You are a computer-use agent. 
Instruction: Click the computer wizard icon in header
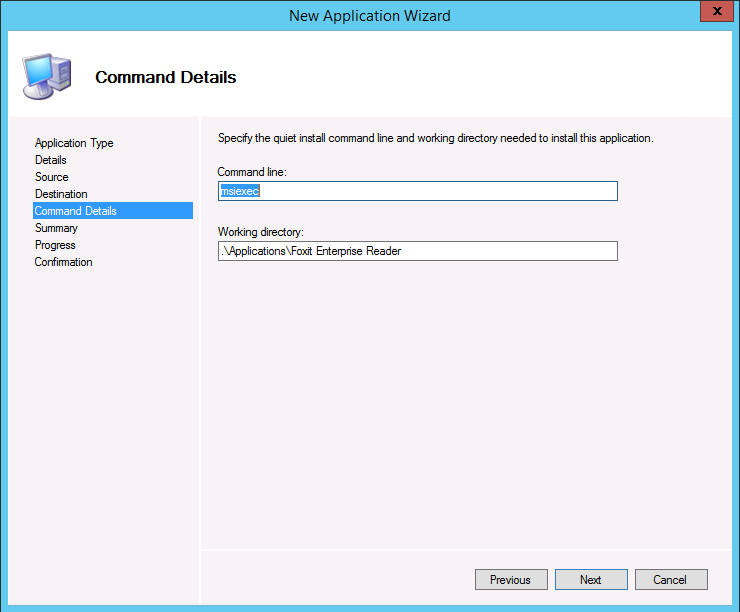46,77
